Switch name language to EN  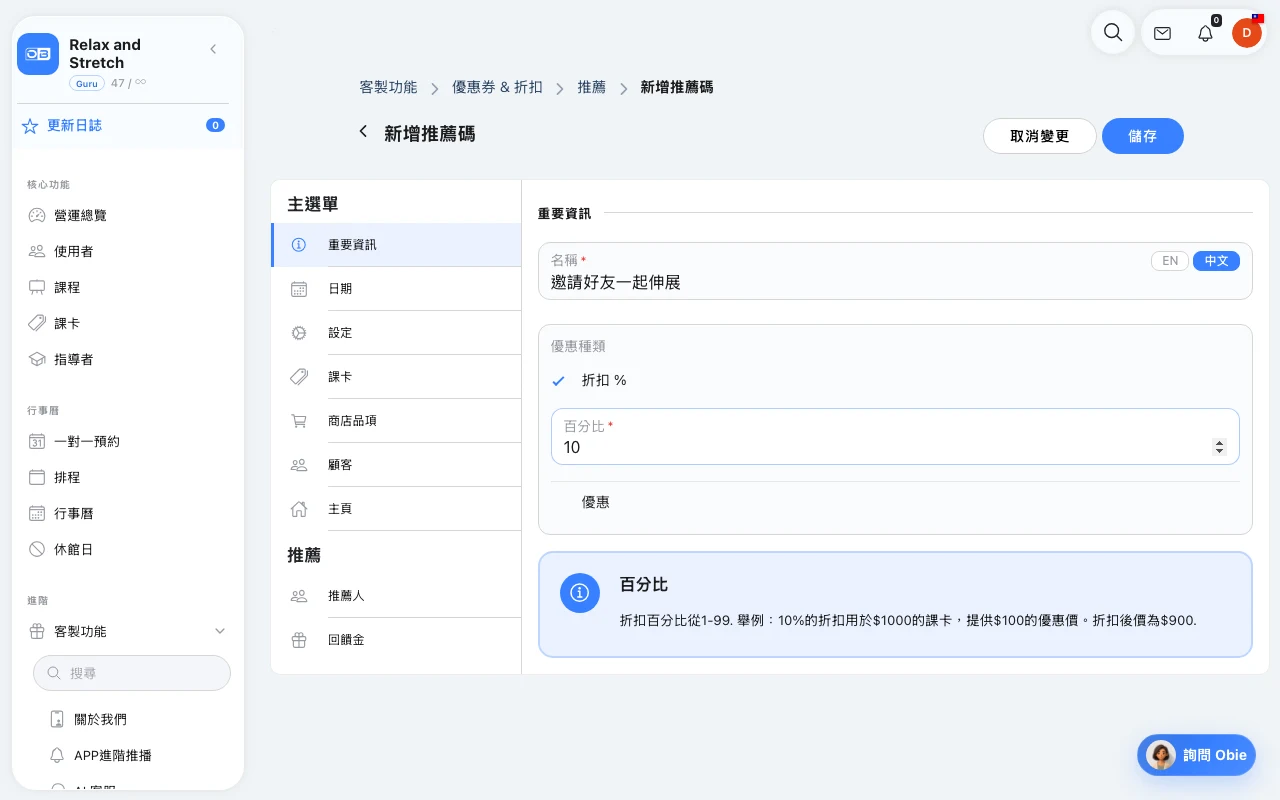[1170, 261]
